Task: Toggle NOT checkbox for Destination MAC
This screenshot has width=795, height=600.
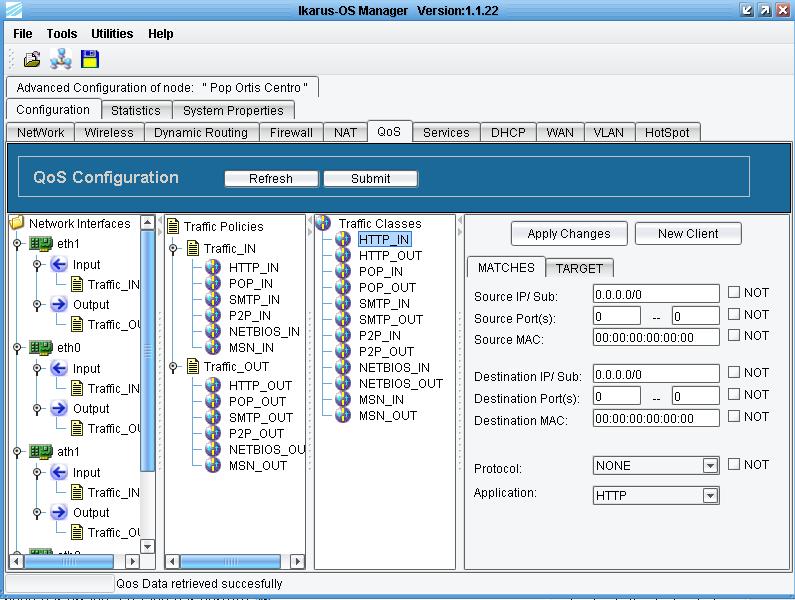Action: tap(734, 417)
